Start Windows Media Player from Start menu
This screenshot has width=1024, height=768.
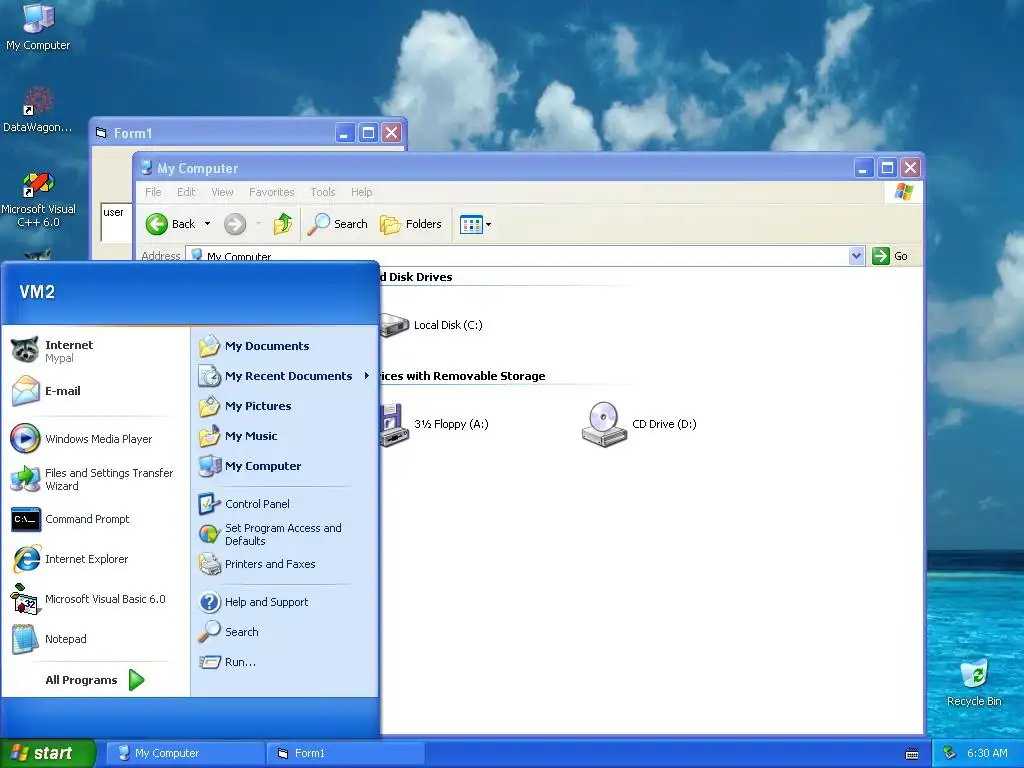pyautogui.click(x=97, y=439)
